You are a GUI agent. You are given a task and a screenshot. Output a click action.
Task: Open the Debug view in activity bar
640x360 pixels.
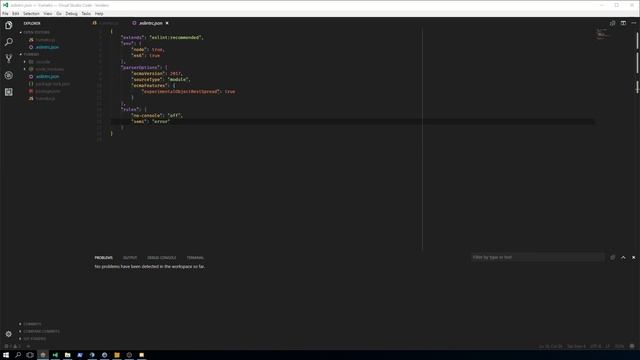coord(9,76)
